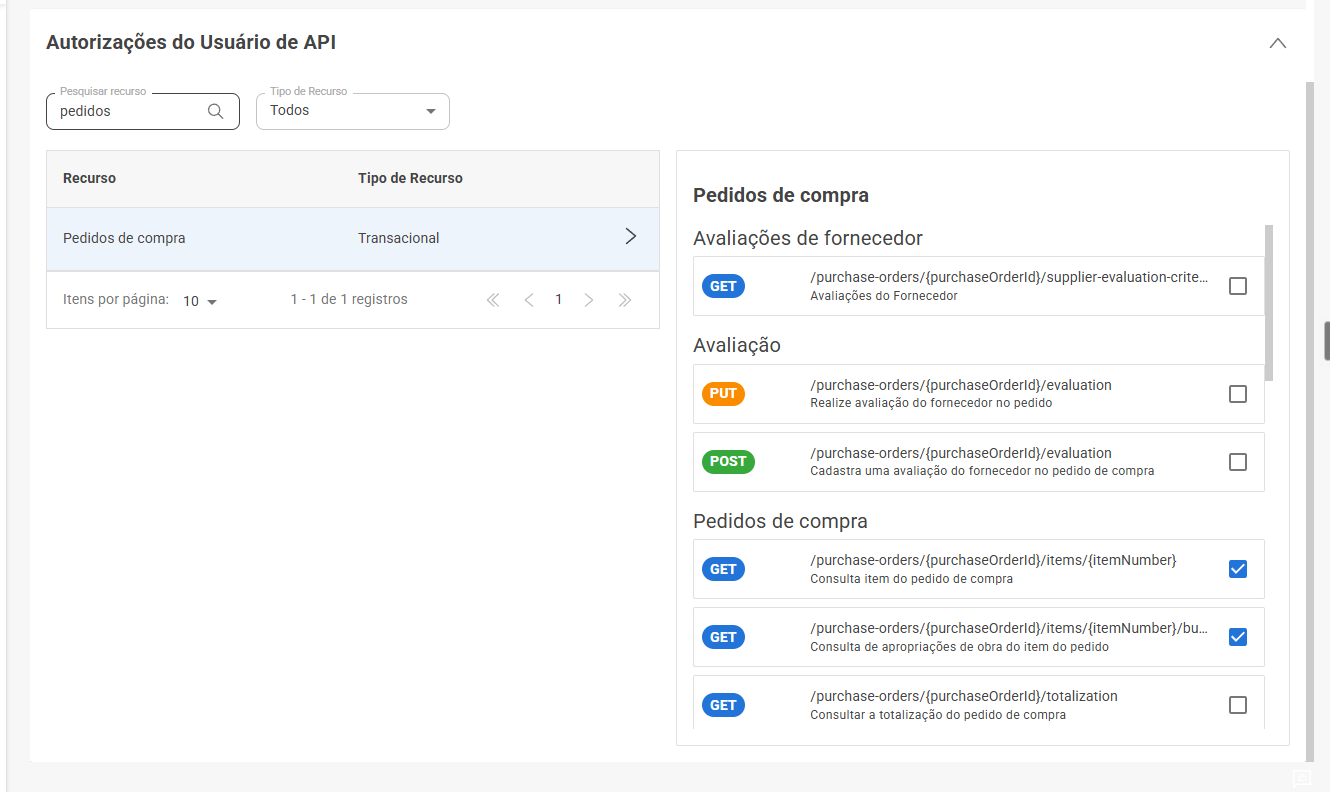Select page number 1 in pagination

tap(559, 300)
